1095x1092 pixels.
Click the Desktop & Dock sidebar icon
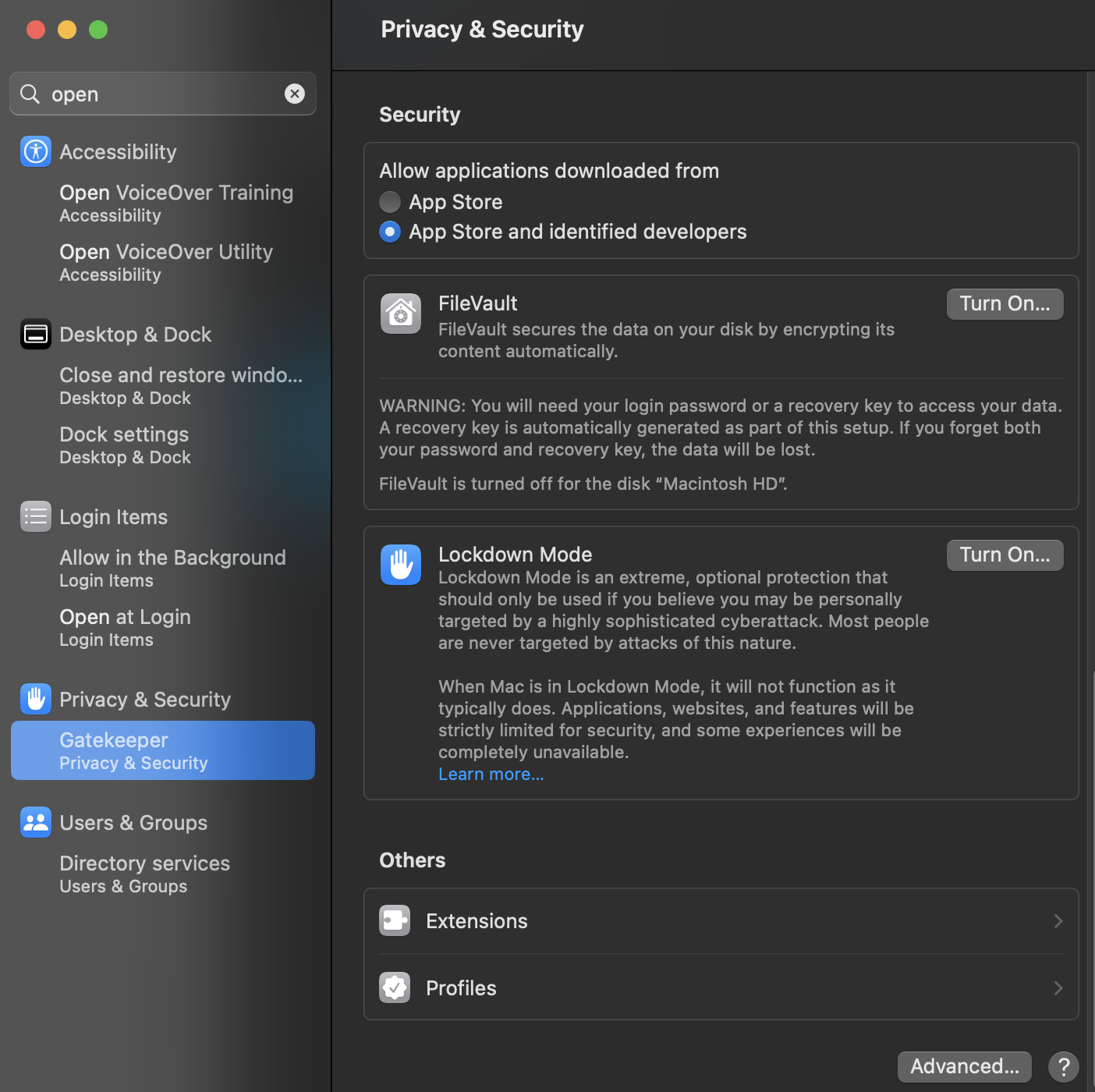click(x=36, y=334)
